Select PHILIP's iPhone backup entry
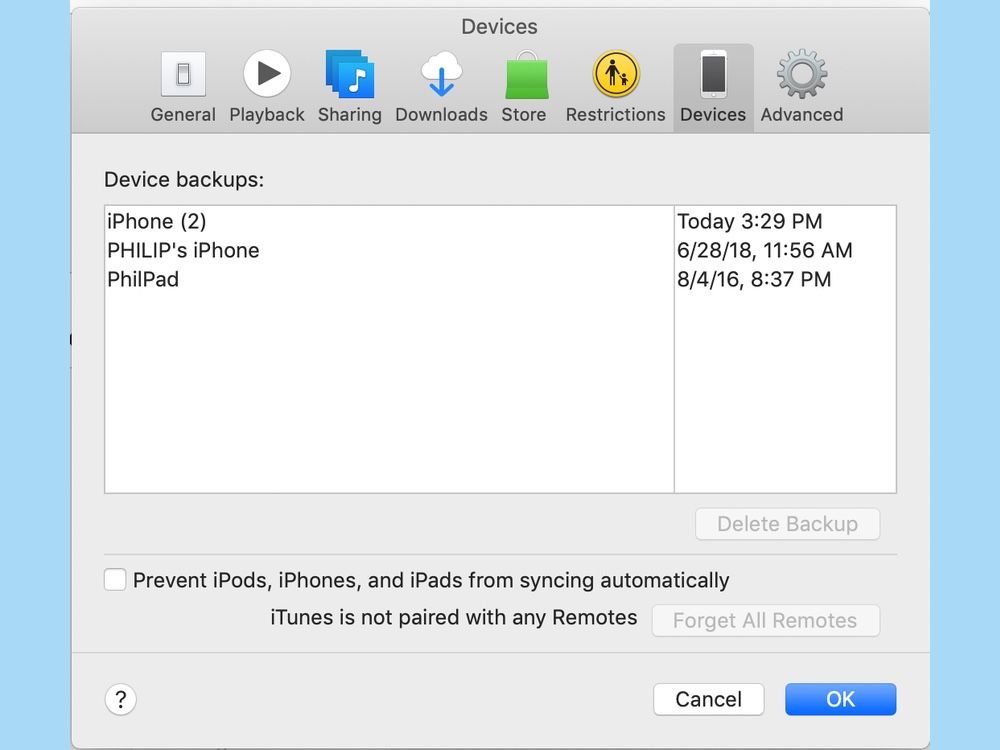1000x750 pixels. (183, 250)
